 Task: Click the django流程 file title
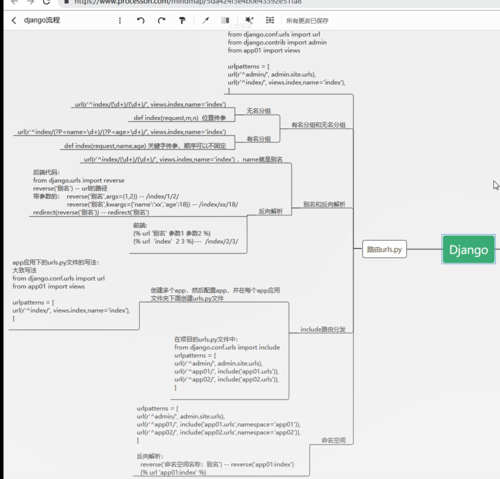coord(42,20)
